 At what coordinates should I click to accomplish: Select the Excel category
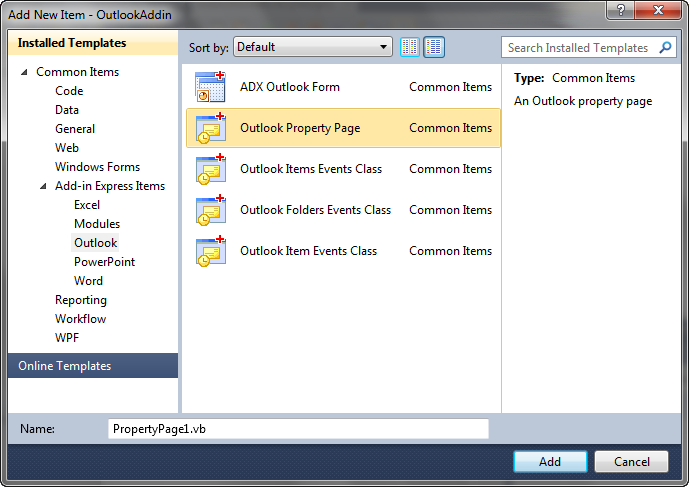click(x=87, y=205)
